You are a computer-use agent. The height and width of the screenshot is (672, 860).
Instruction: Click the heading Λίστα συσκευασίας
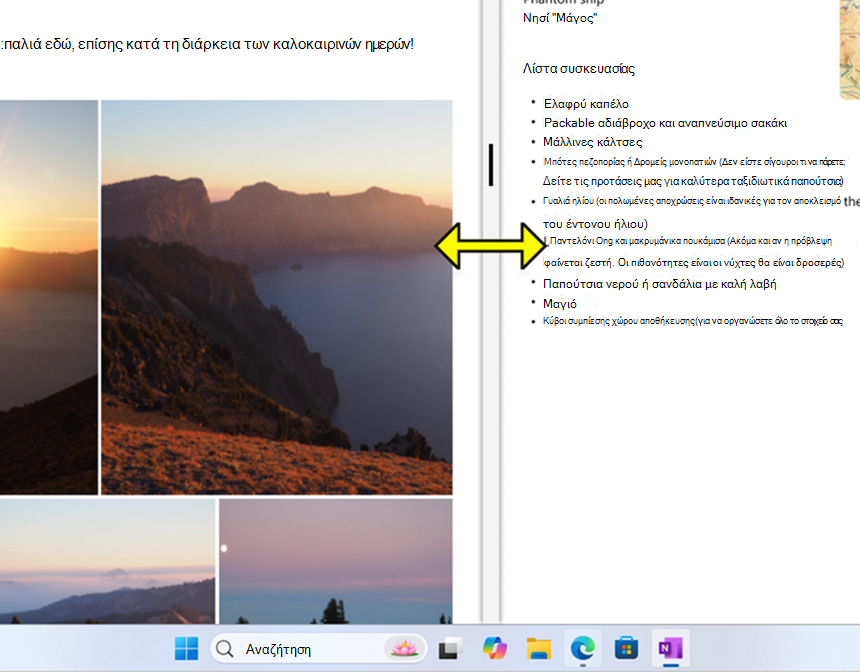point(579,69)
